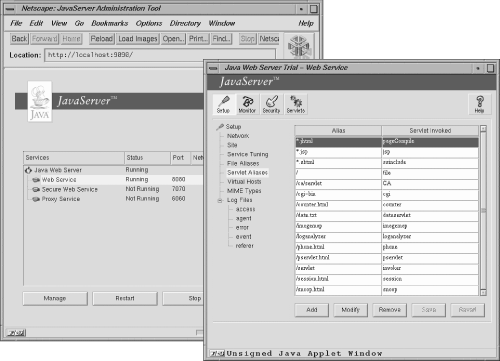
Task: Select the access log tree item
Action: [245, 209]
